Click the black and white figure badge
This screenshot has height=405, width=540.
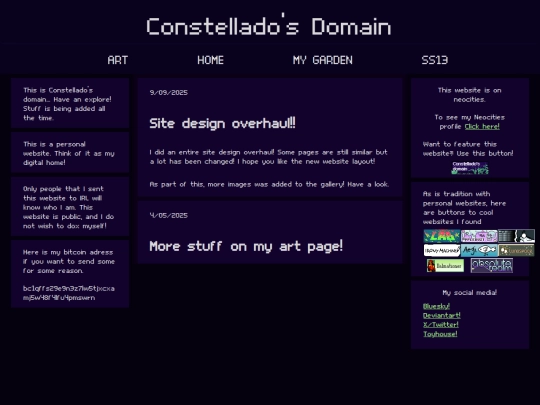coord(516,236)
